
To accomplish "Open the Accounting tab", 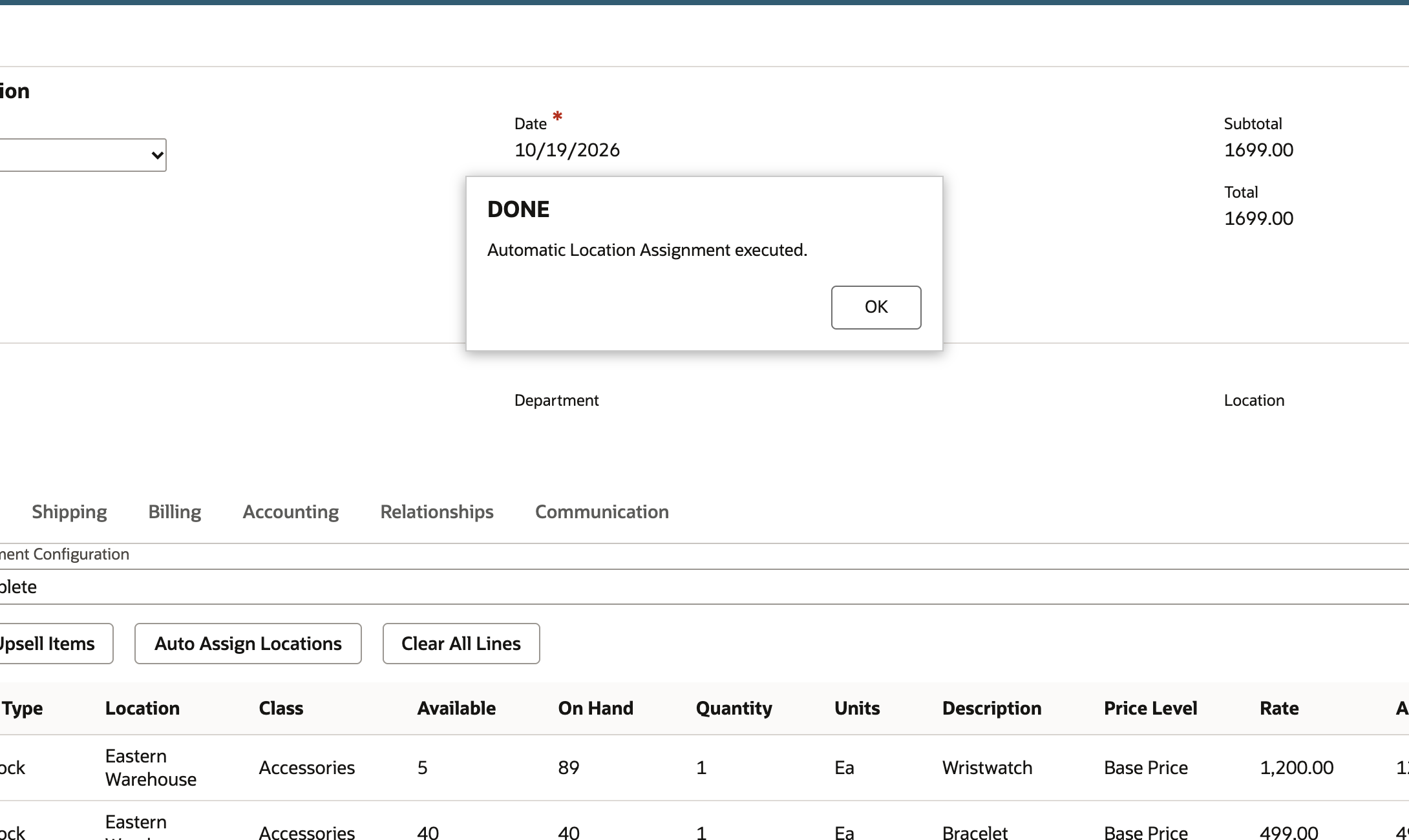I will tap(291, 512).
